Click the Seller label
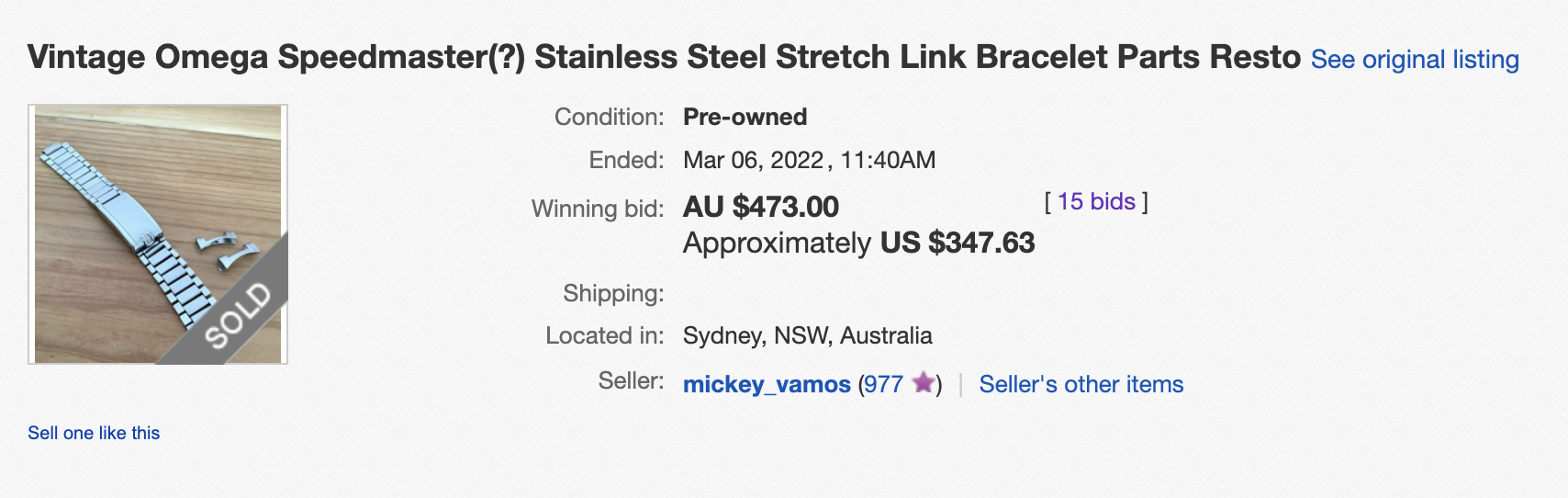 (x=631, y=380)
